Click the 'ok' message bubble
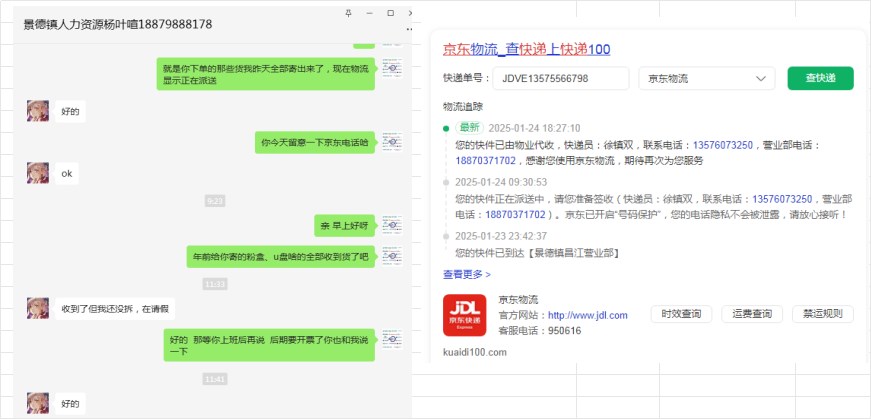 point(67,173)
